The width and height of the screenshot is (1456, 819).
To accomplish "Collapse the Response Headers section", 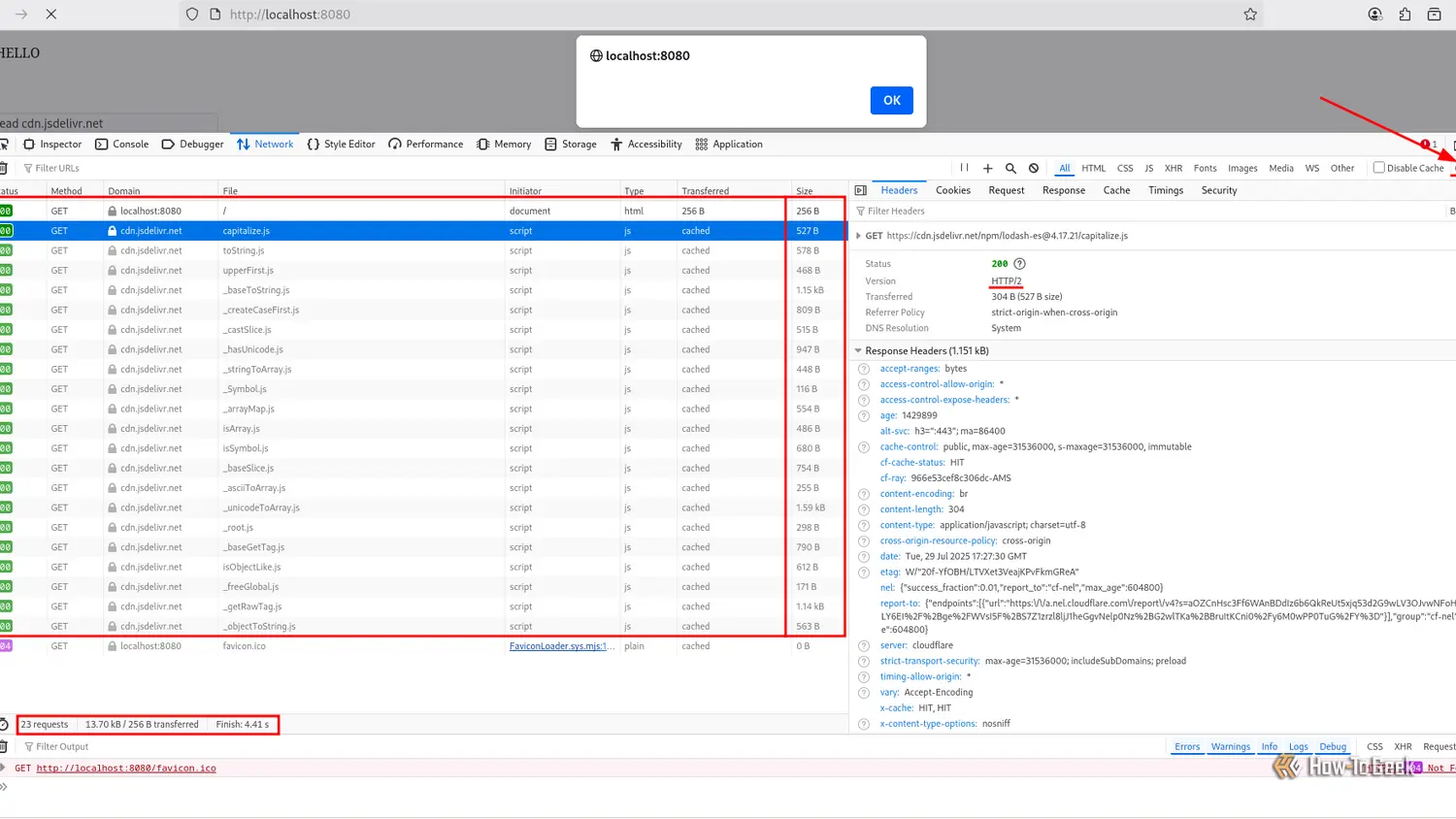I will pos(858,351).
